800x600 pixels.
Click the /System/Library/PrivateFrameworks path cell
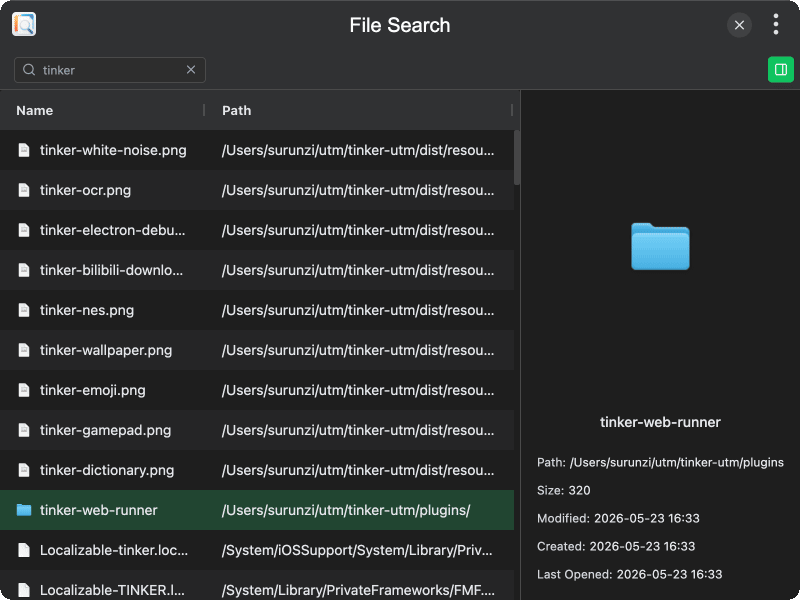pos(358,590)
